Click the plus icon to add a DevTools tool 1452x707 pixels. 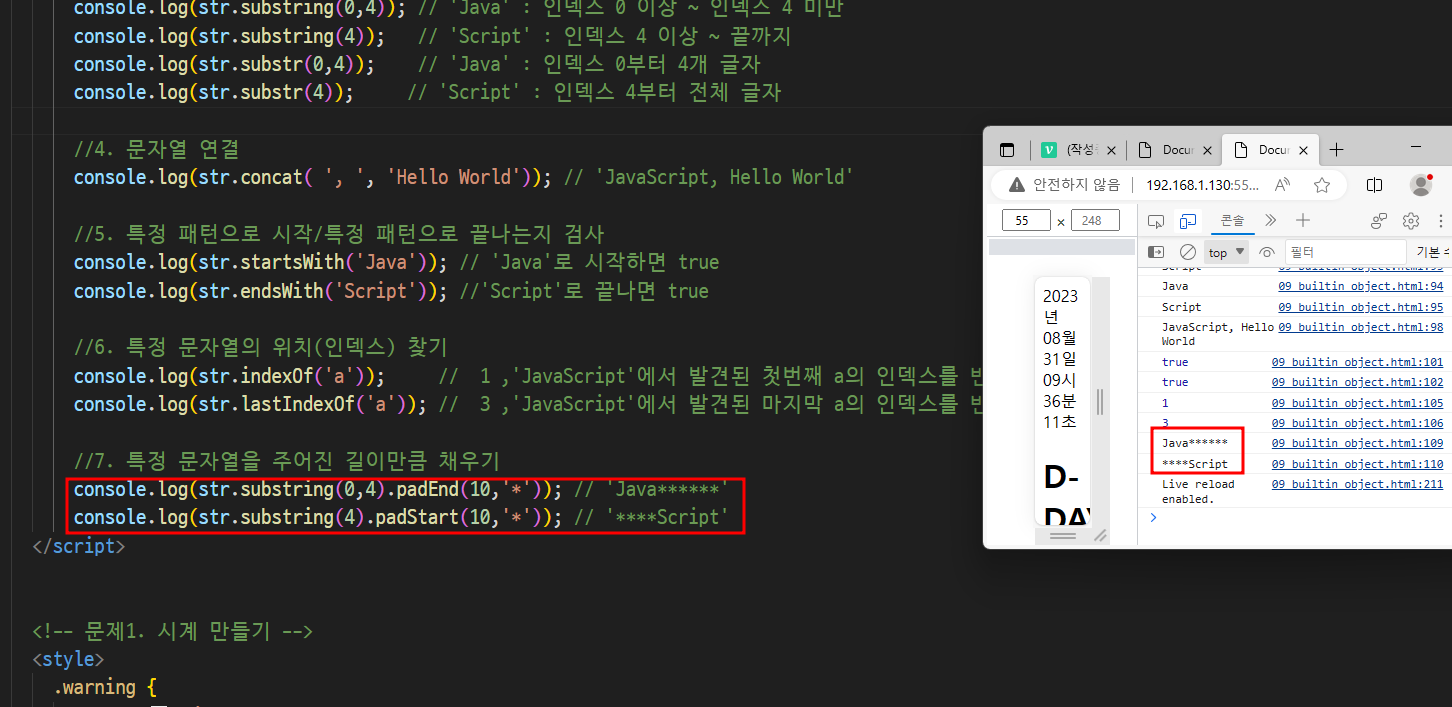(1302, 220)
